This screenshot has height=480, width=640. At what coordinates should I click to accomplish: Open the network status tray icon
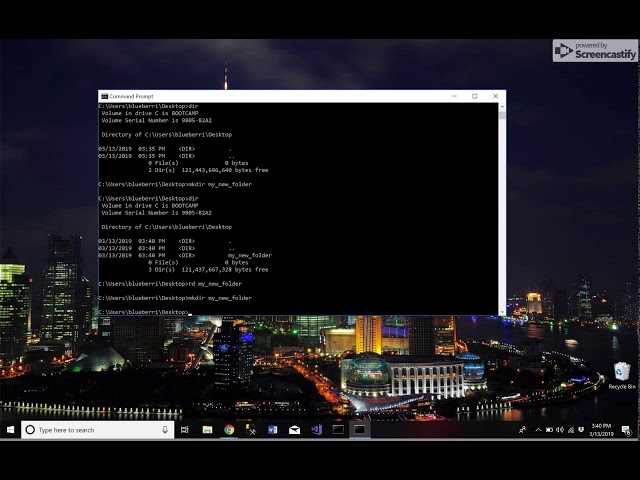571,430
